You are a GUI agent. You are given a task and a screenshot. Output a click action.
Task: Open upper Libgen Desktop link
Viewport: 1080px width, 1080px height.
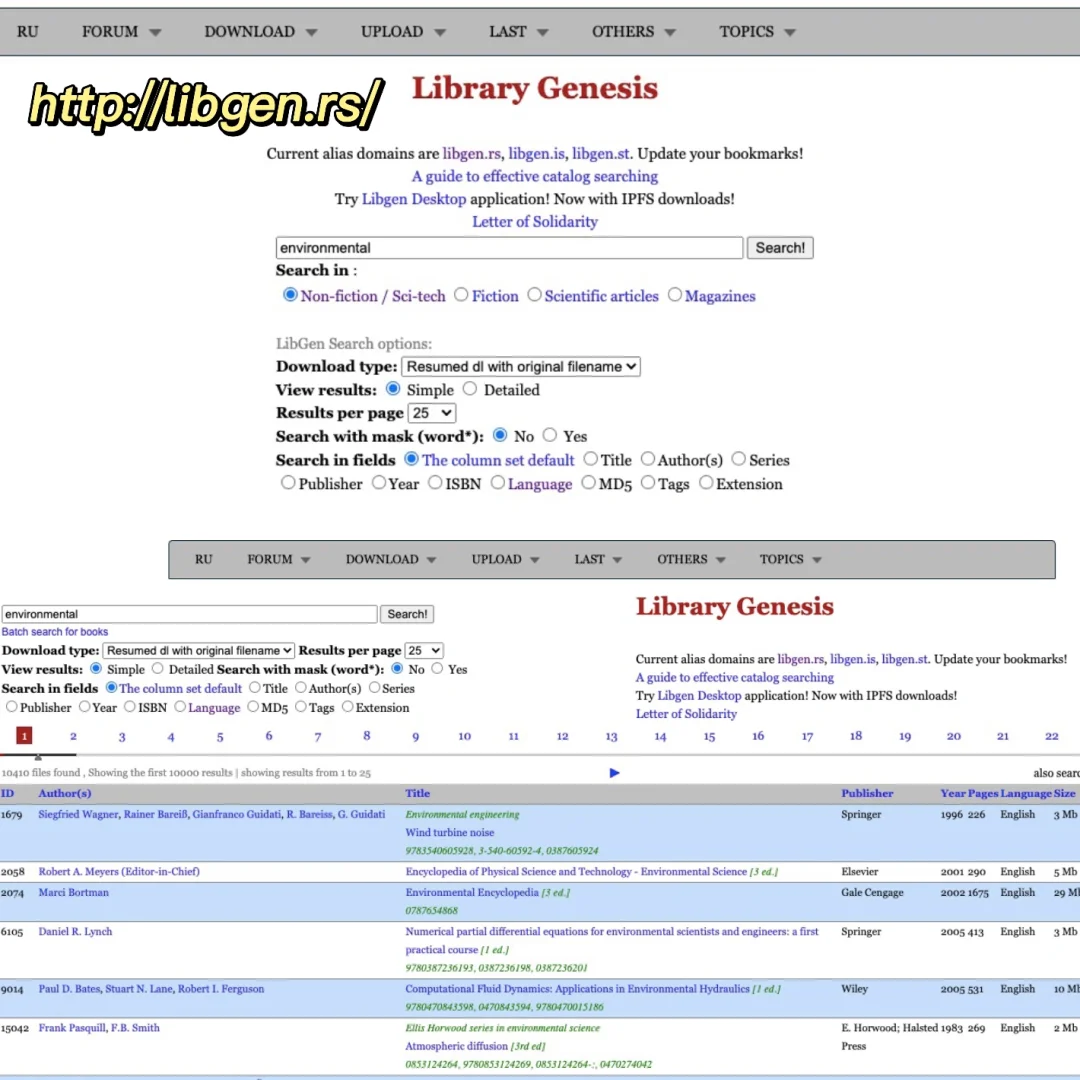(x=414, y=199)
